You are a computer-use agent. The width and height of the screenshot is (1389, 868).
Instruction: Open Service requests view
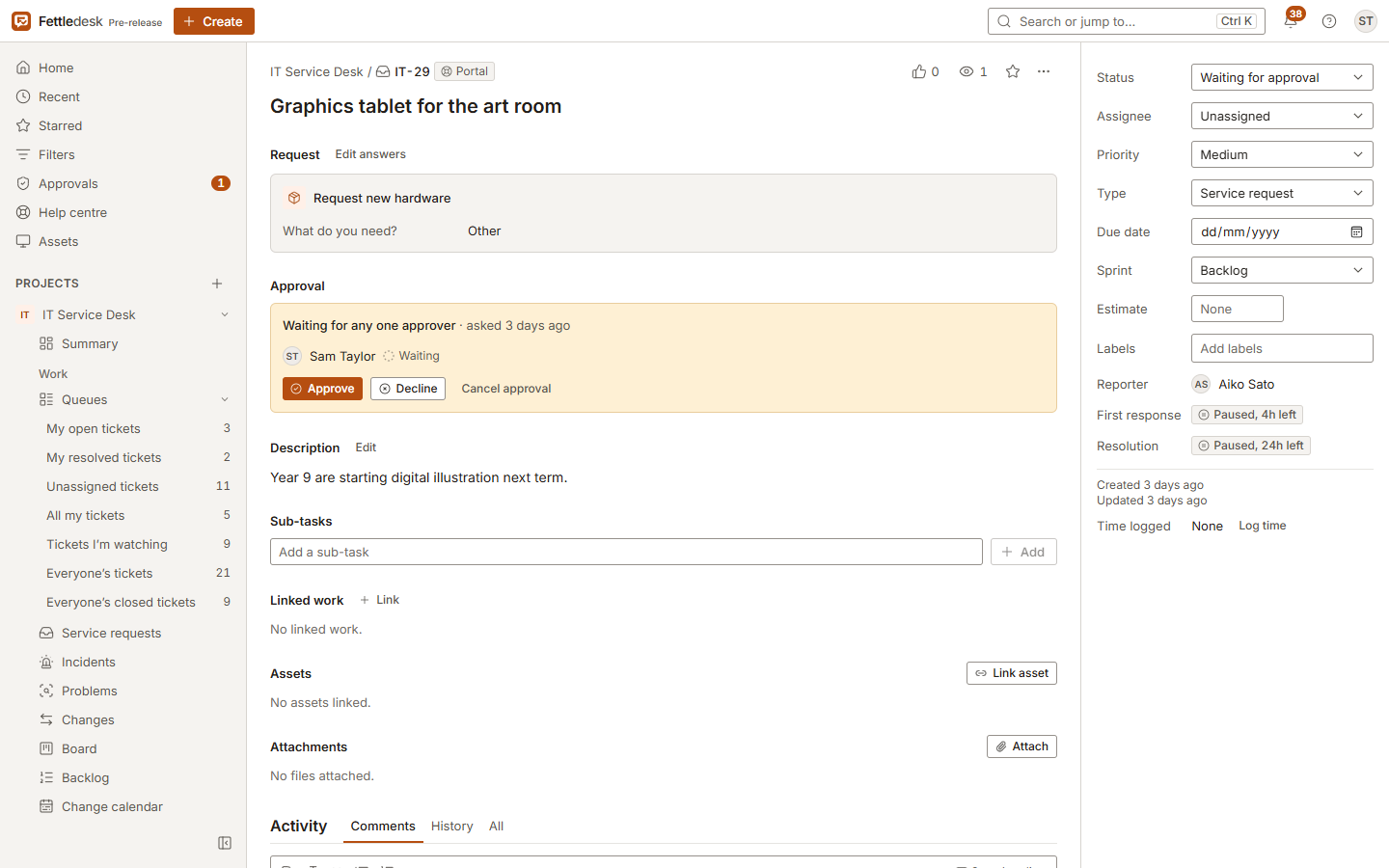(x=135, y=633)
